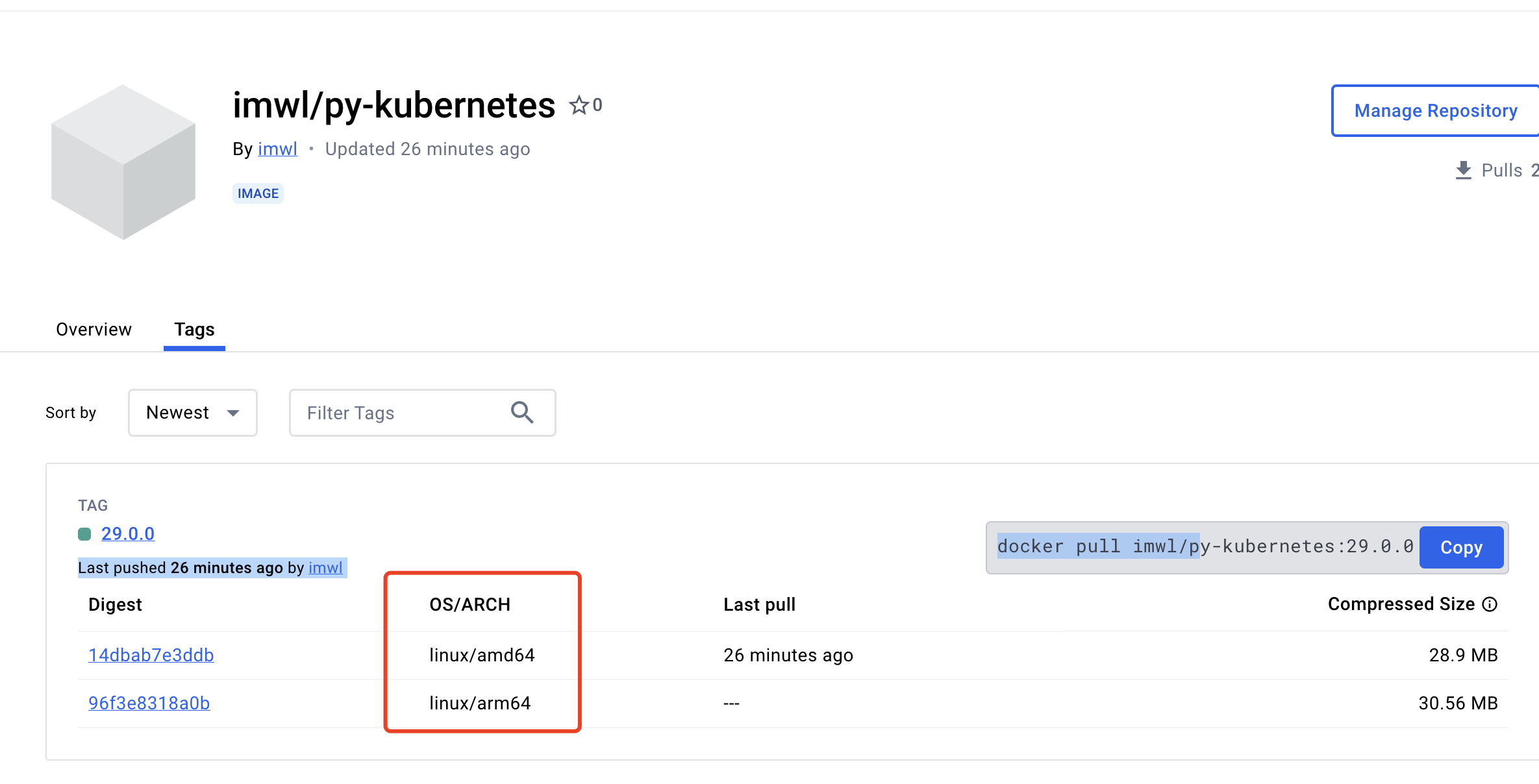
Task: Open digest 14dbab7e3ddb
Action: (x=151, y=655)
